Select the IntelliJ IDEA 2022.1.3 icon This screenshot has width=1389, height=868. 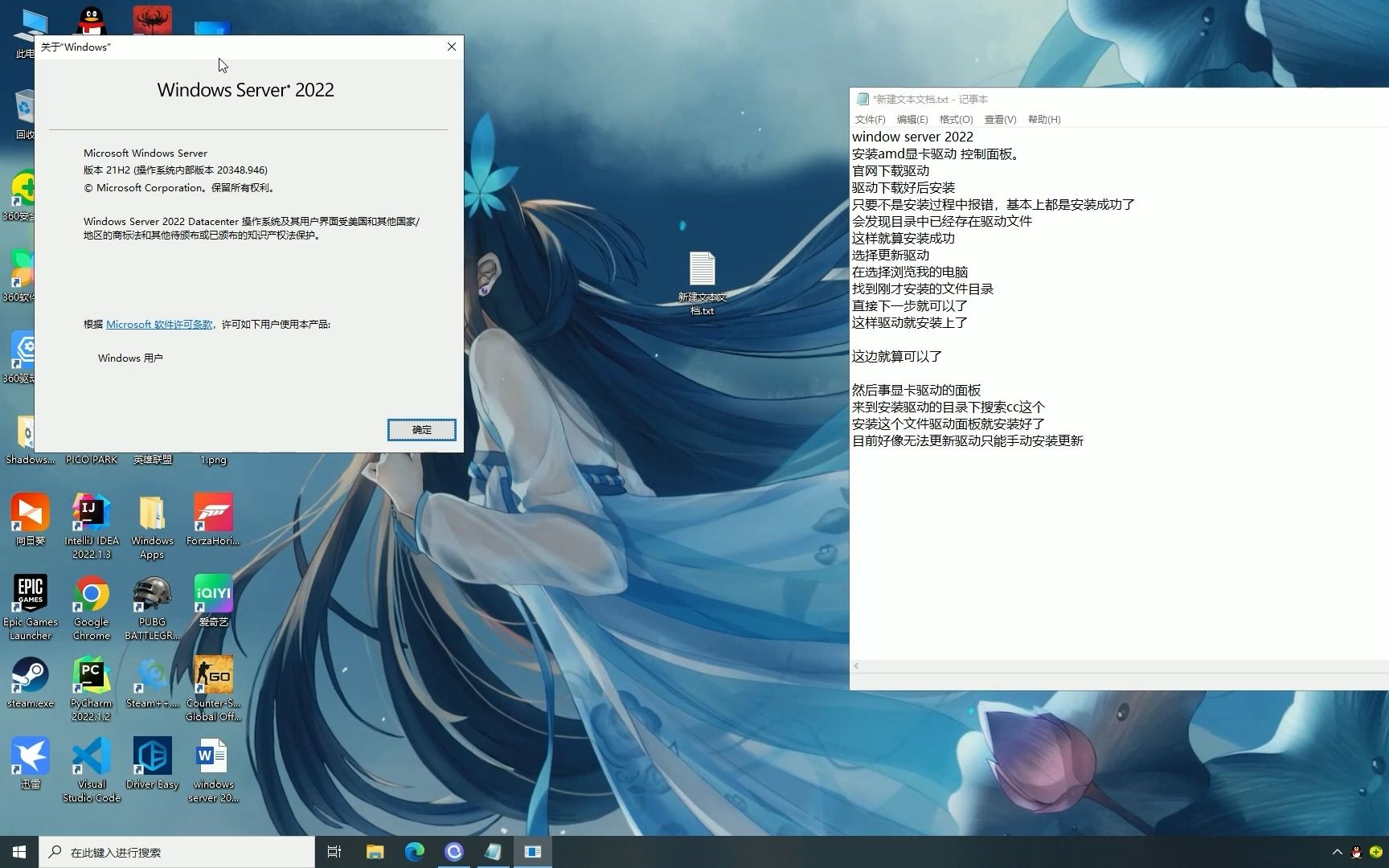(92, 526)
